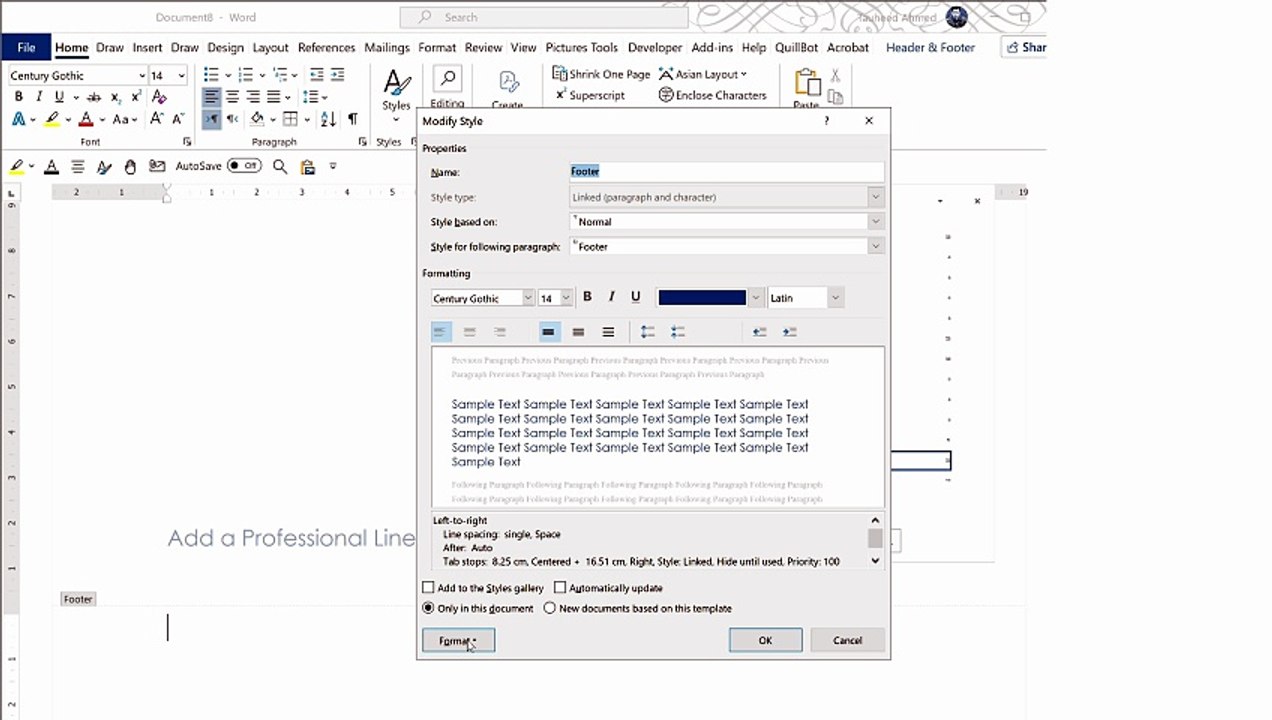1272x720 pixels.
Task: Click navy font color swatch in dialog
Action: pyautogui.click(x=702, y=298)
